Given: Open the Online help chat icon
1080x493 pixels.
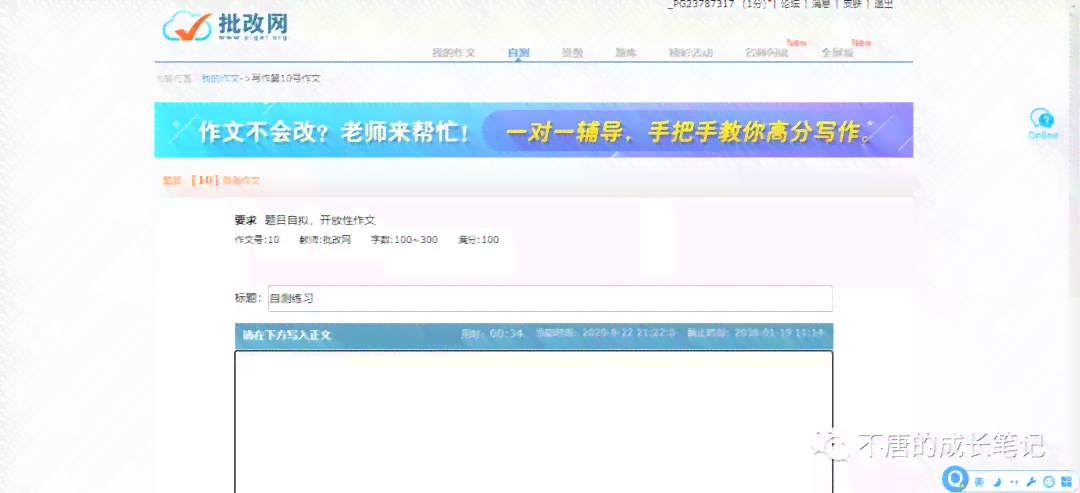Looking at the screenshot, I should click(x=1042, y=124).
